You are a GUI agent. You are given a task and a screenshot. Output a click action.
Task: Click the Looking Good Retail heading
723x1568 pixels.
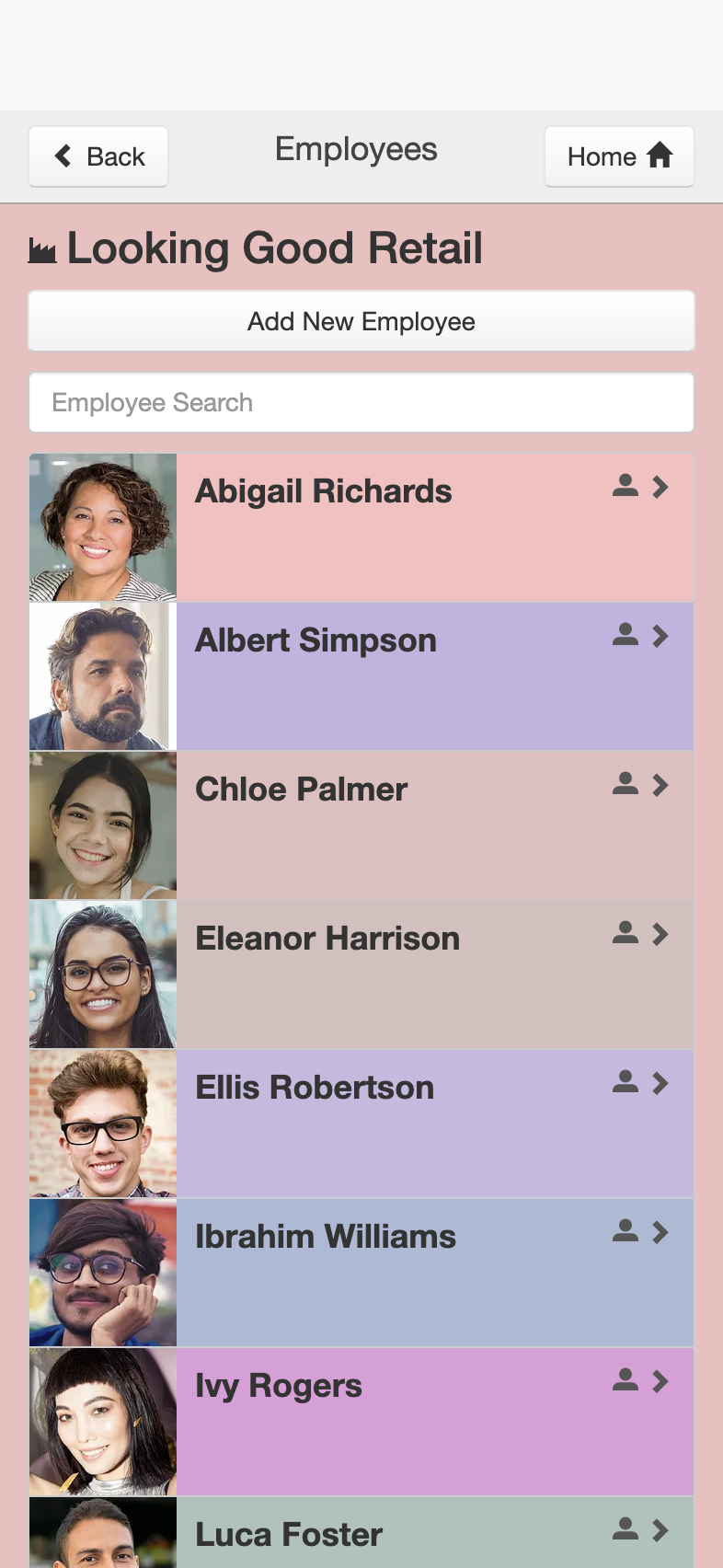tap(275, 248)
